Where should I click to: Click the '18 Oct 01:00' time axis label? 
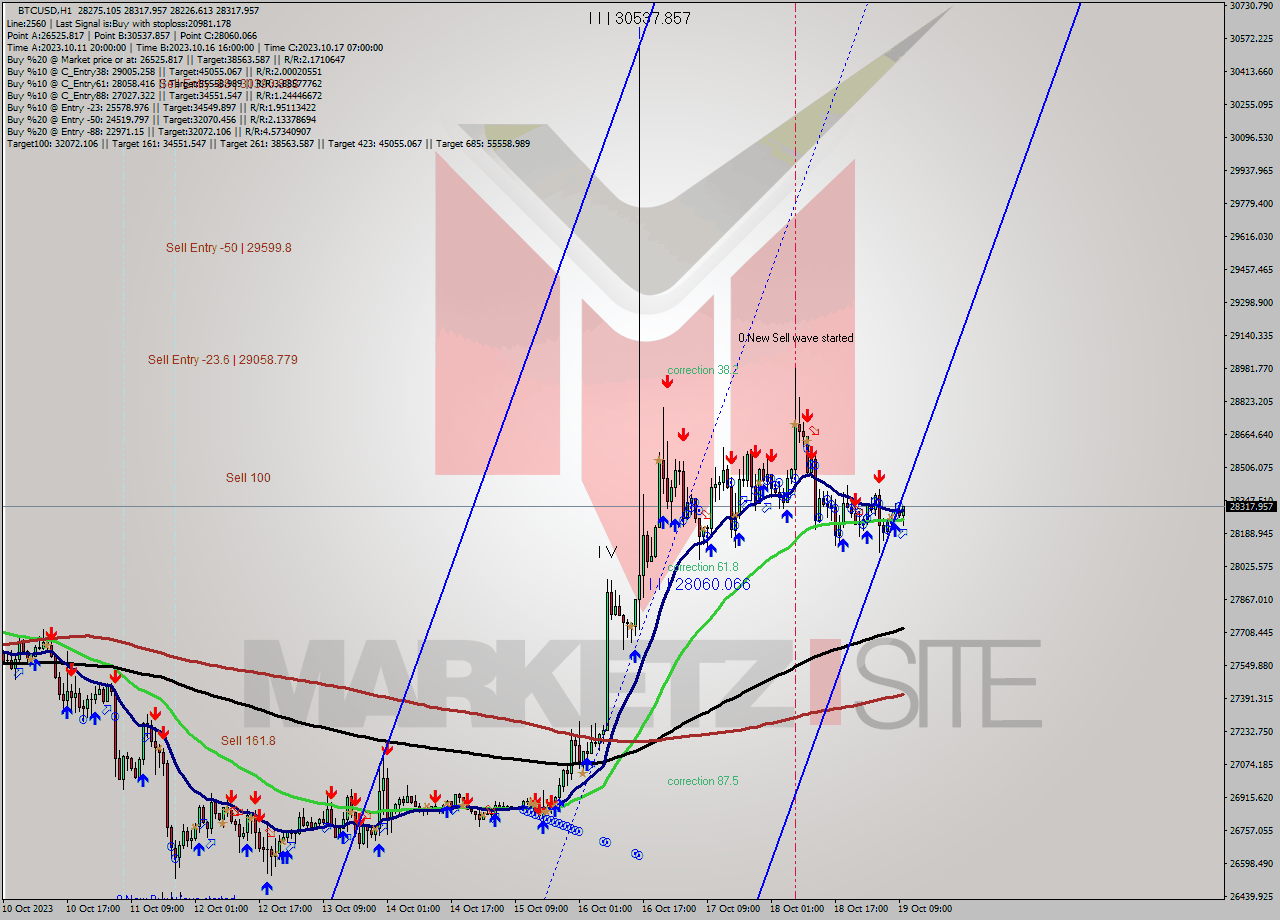point(795,909)
